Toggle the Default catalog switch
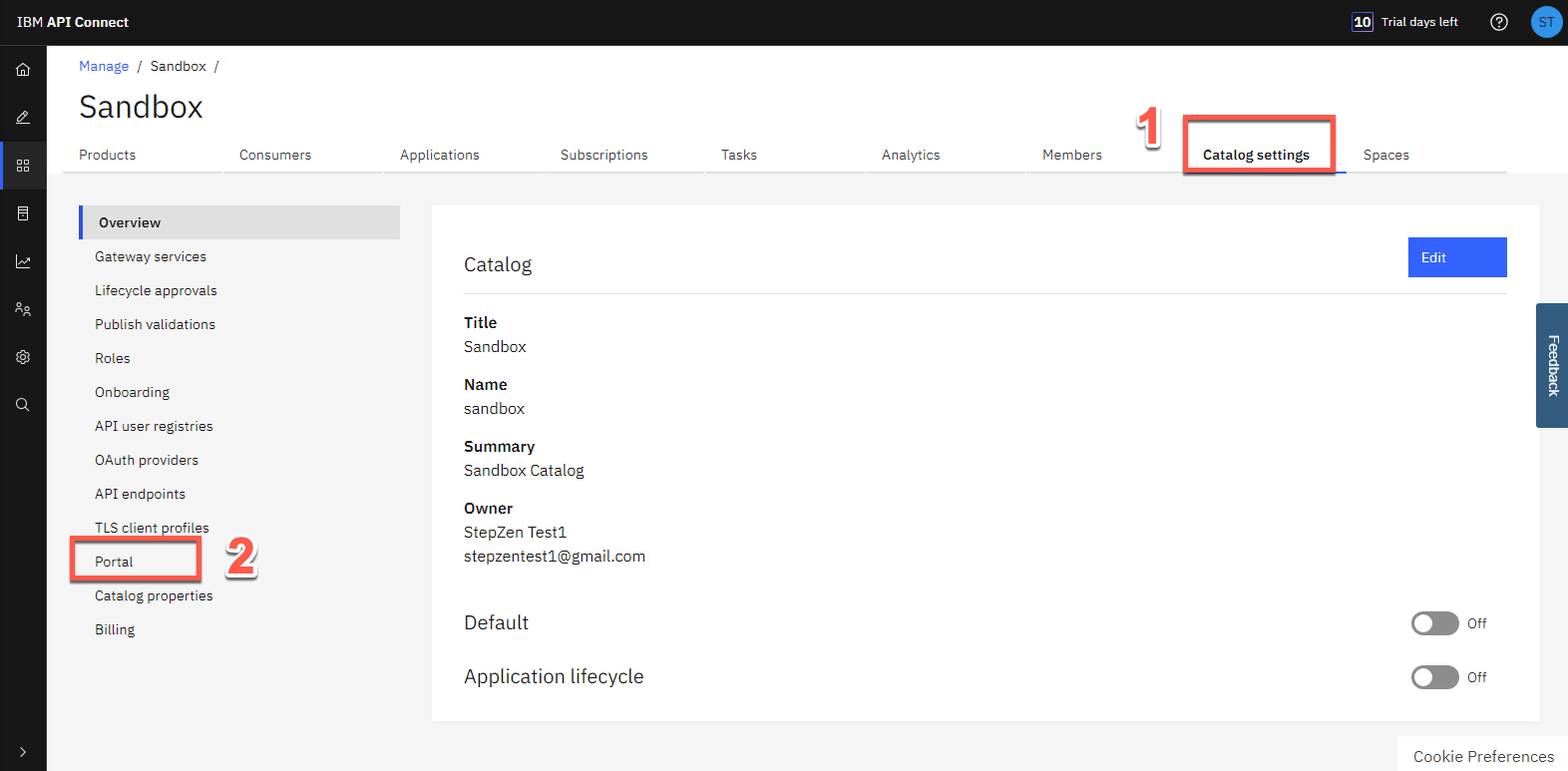This screenshot has height=771, width=1568. 1434,623
